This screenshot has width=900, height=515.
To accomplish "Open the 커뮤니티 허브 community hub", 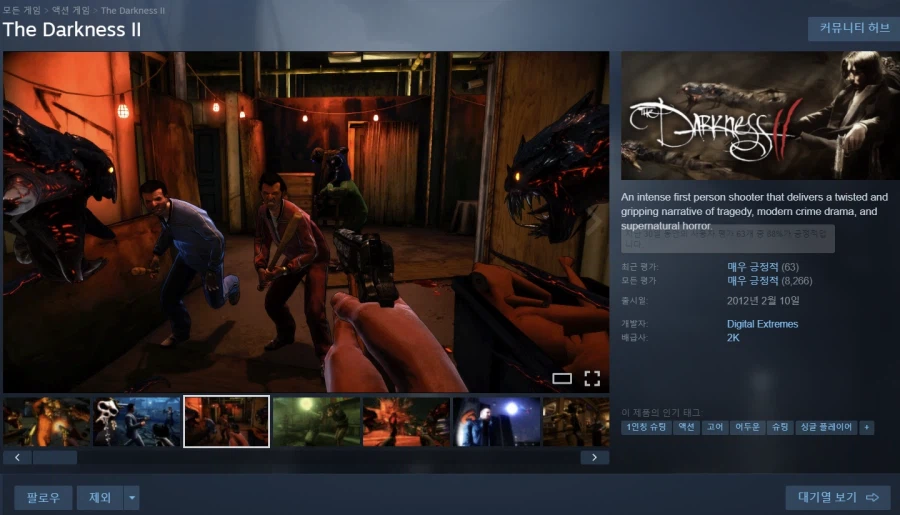I will (x=854, y=28).
